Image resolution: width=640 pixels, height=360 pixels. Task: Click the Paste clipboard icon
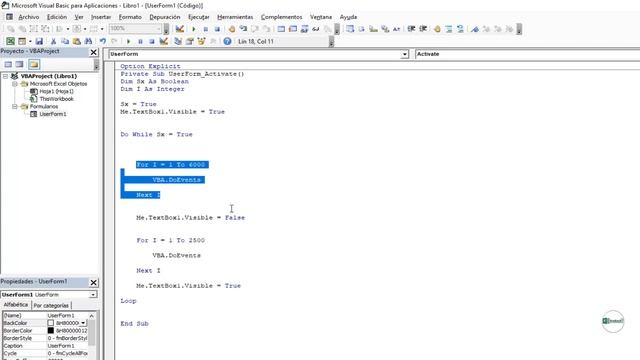tap(76, 41)
